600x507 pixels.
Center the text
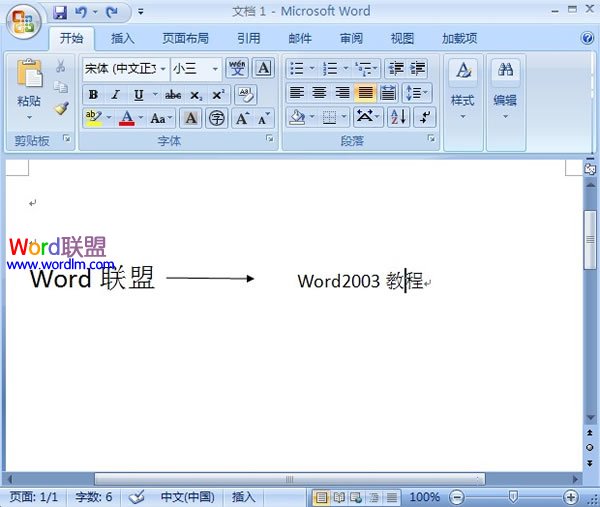click(x=319, y=93)
